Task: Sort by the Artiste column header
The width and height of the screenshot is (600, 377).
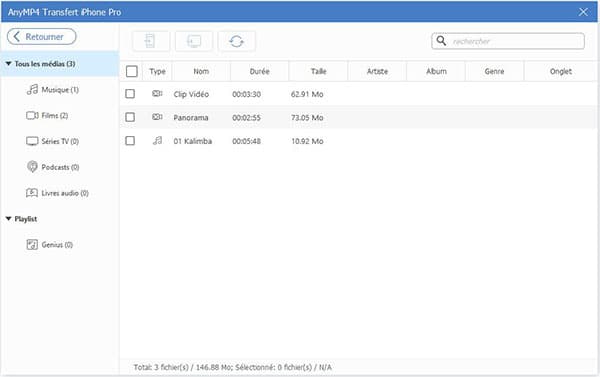Action: [x=377, y=71]
